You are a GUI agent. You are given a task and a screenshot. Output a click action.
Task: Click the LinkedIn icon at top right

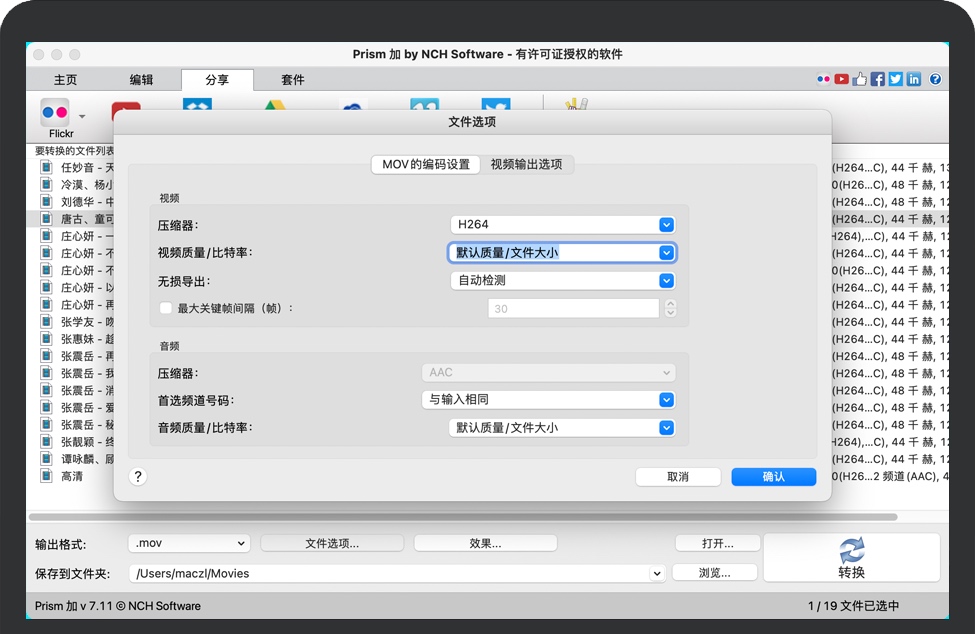[x=913, y=80]
